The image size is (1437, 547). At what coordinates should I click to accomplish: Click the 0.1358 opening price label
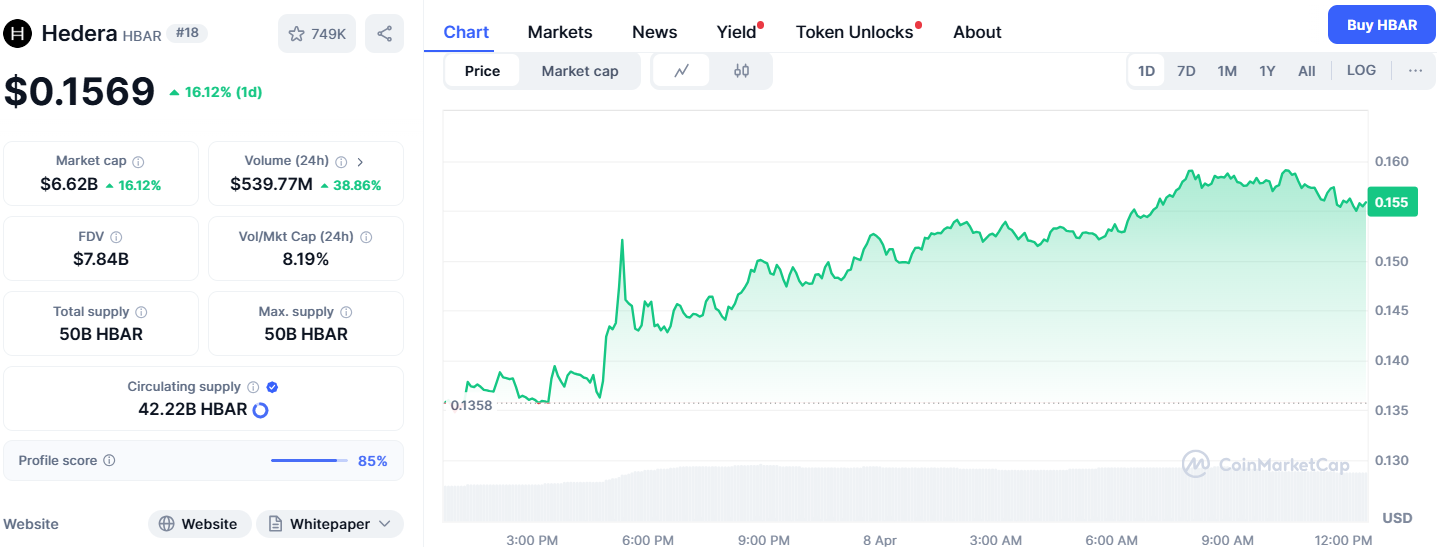tap(471, 405)
